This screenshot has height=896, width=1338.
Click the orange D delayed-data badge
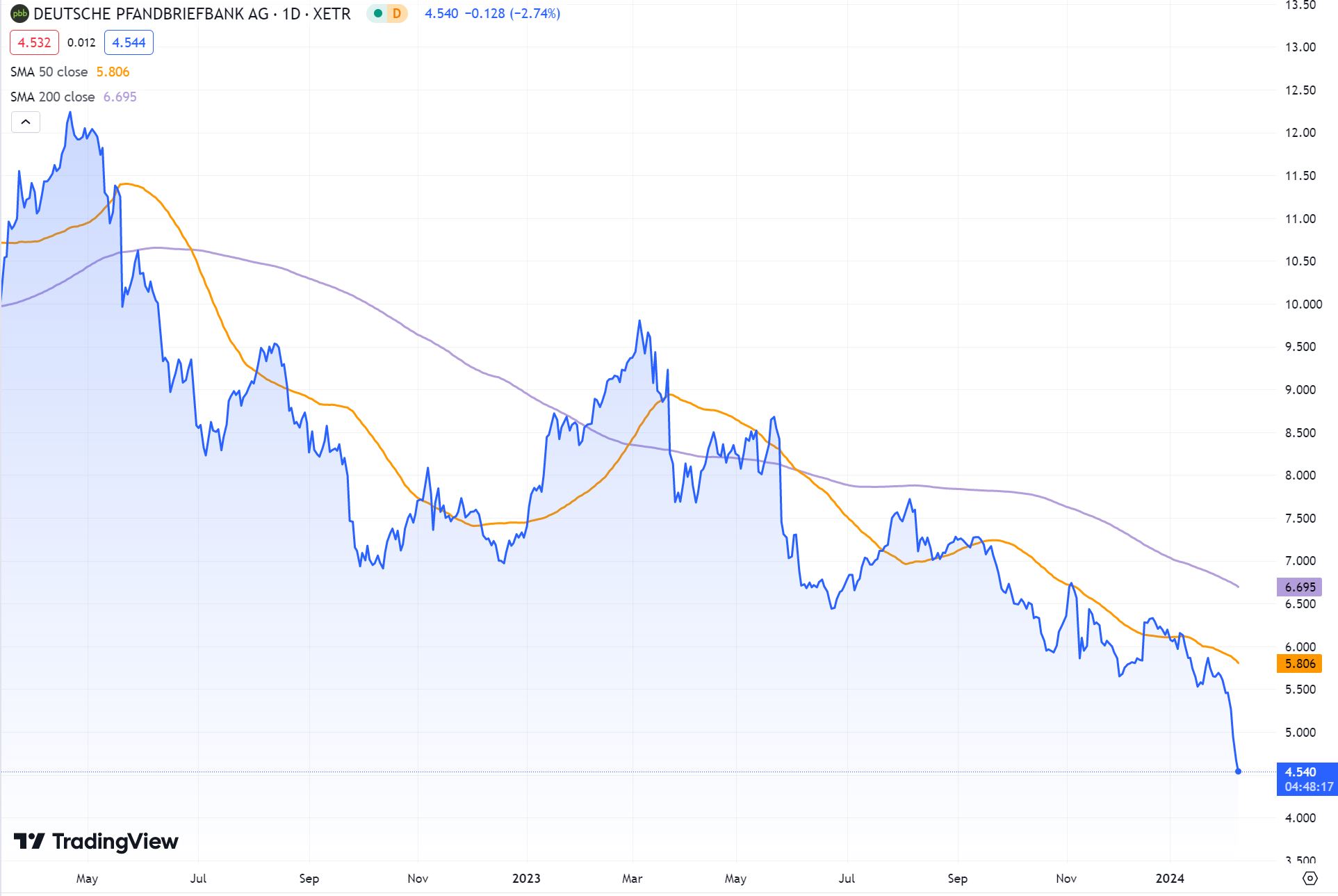coord(397,13)
